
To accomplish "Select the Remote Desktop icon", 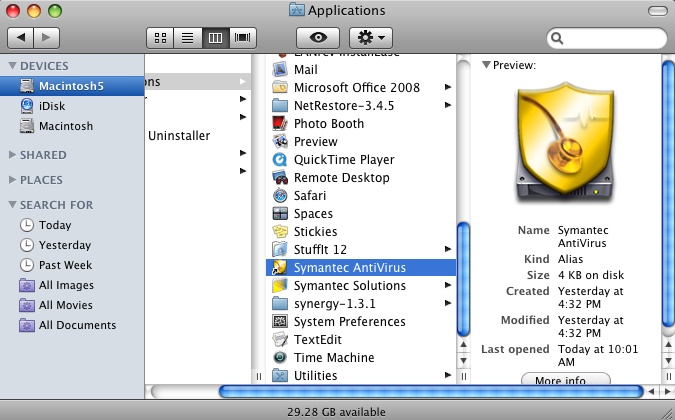I will tap(280, 178).
